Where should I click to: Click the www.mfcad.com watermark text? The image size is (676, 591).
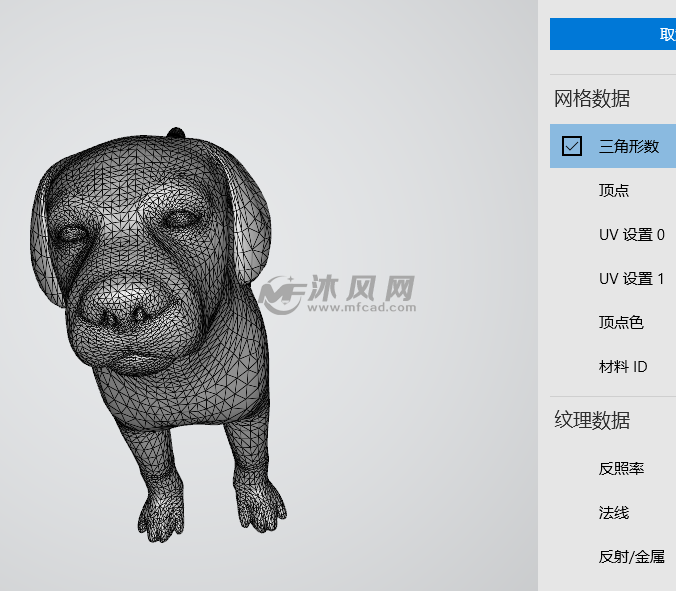[361, 308]
